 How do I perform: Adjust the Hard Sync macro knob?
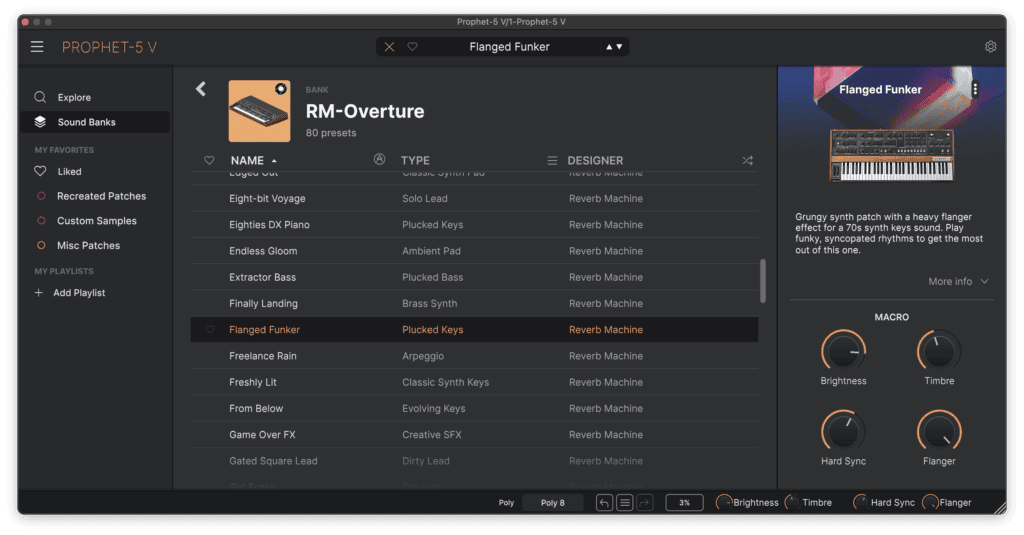point(843,431)
